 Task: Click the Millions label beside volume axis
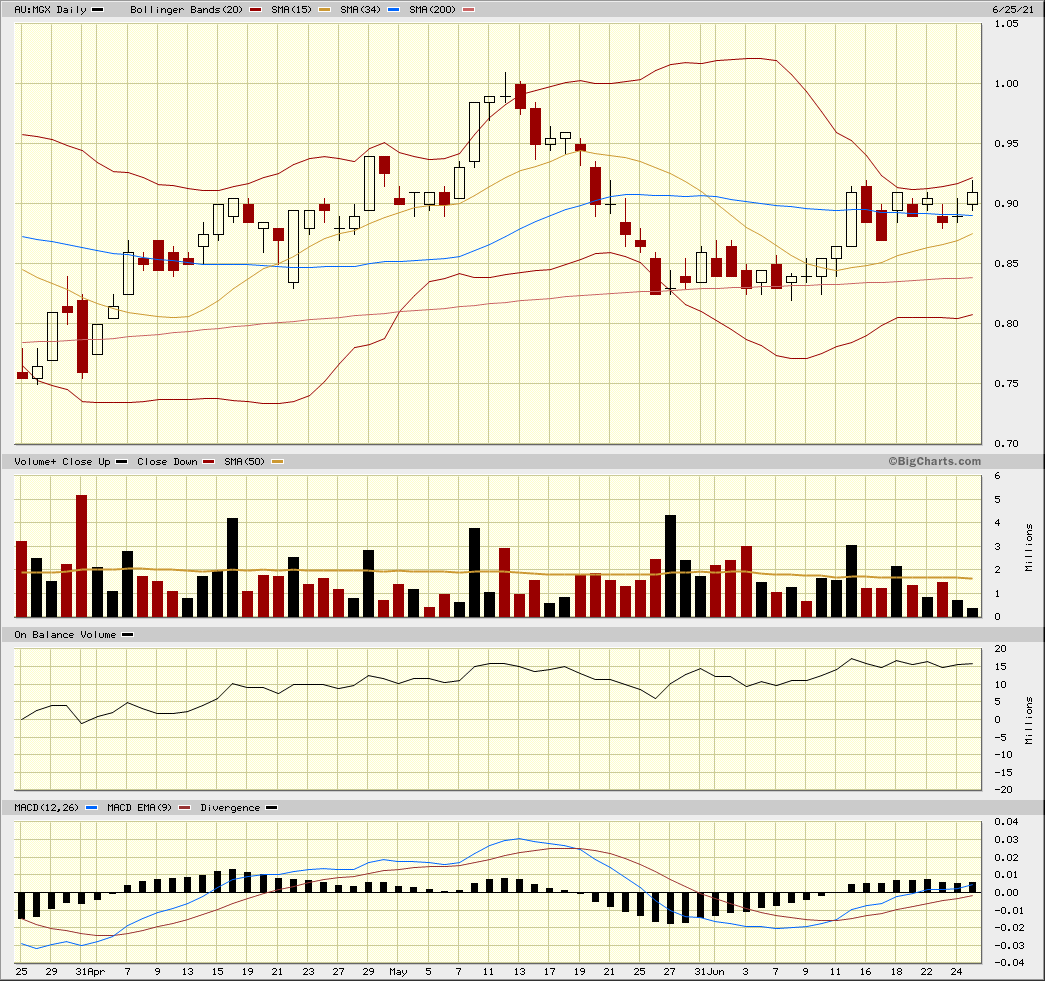(x=1029, y=547)
